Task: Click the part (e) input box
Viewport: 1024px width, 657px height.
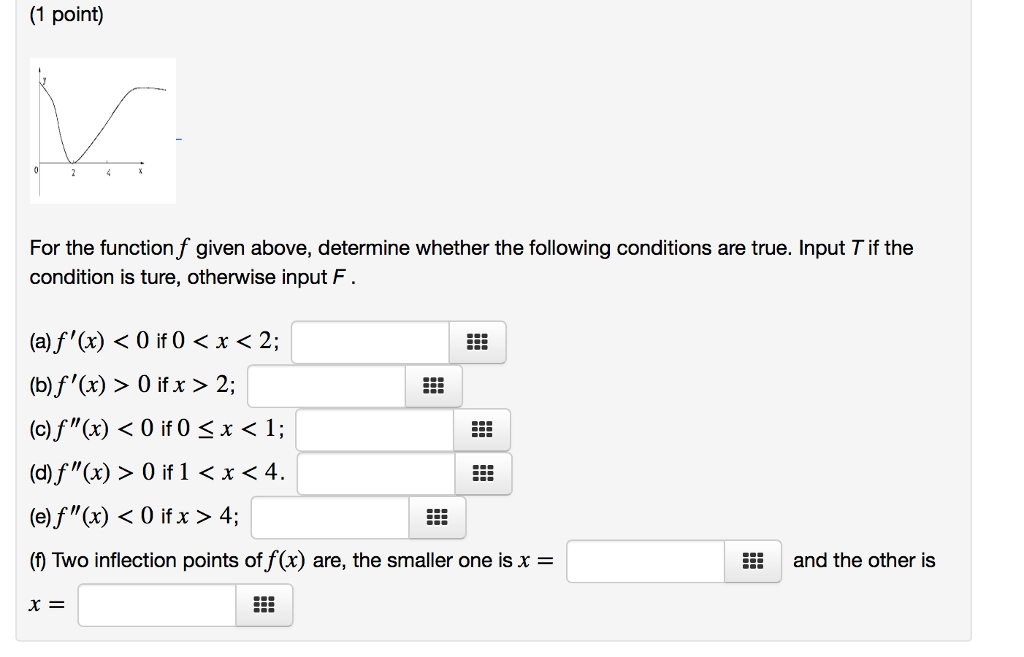Action: coord(330,517)
